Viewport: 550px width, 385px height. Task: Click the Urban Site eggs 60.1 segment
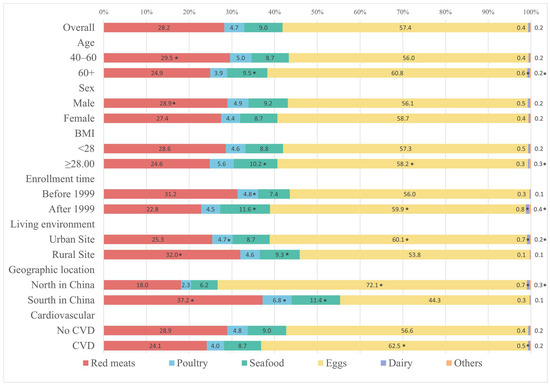point(398,239)
